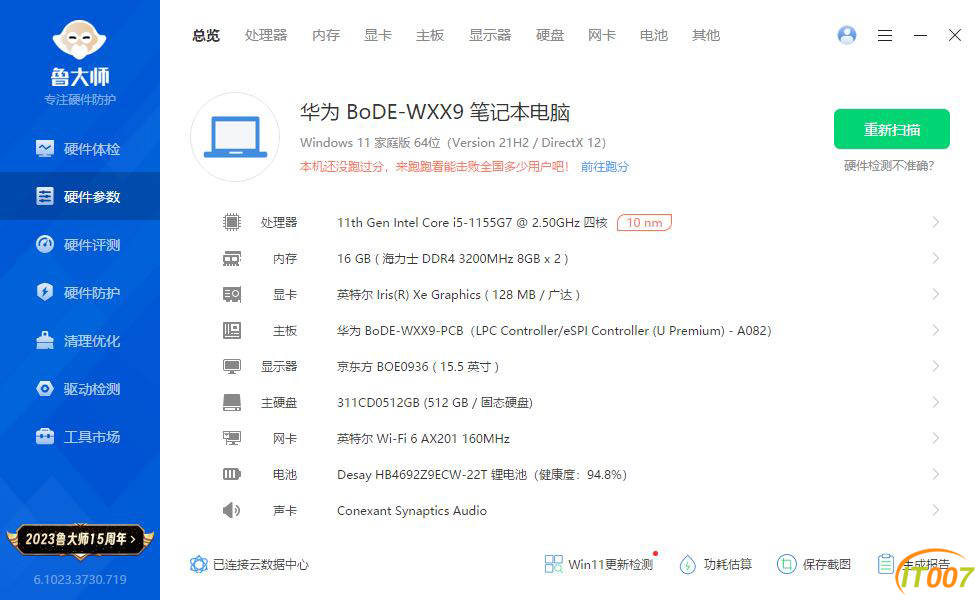The image size is (980, 600).
Task: Open 驱动检测 in the sidebar
Action: (80, 389)
